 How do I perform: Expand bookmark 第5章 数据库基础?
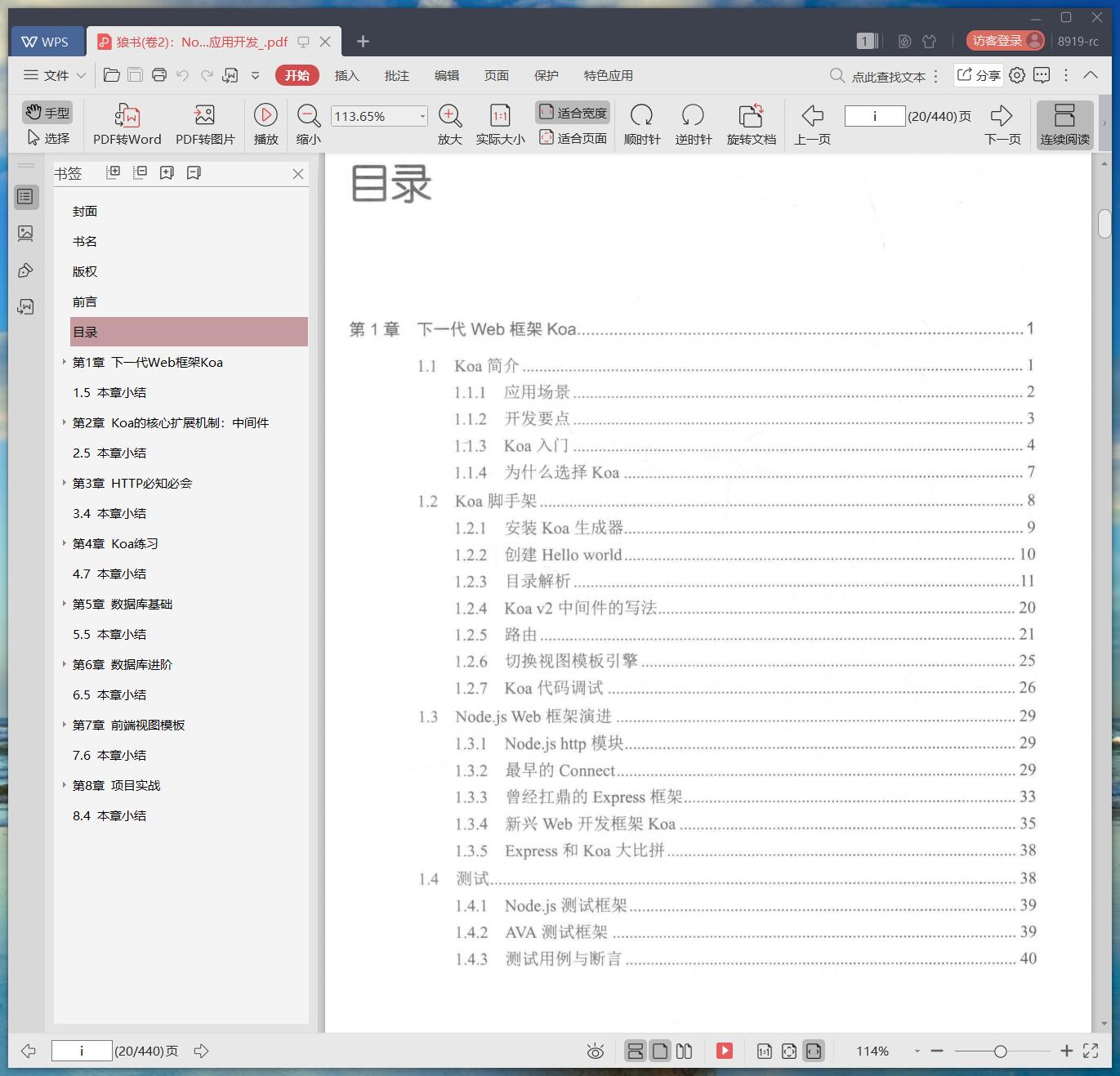pos(65,603)
